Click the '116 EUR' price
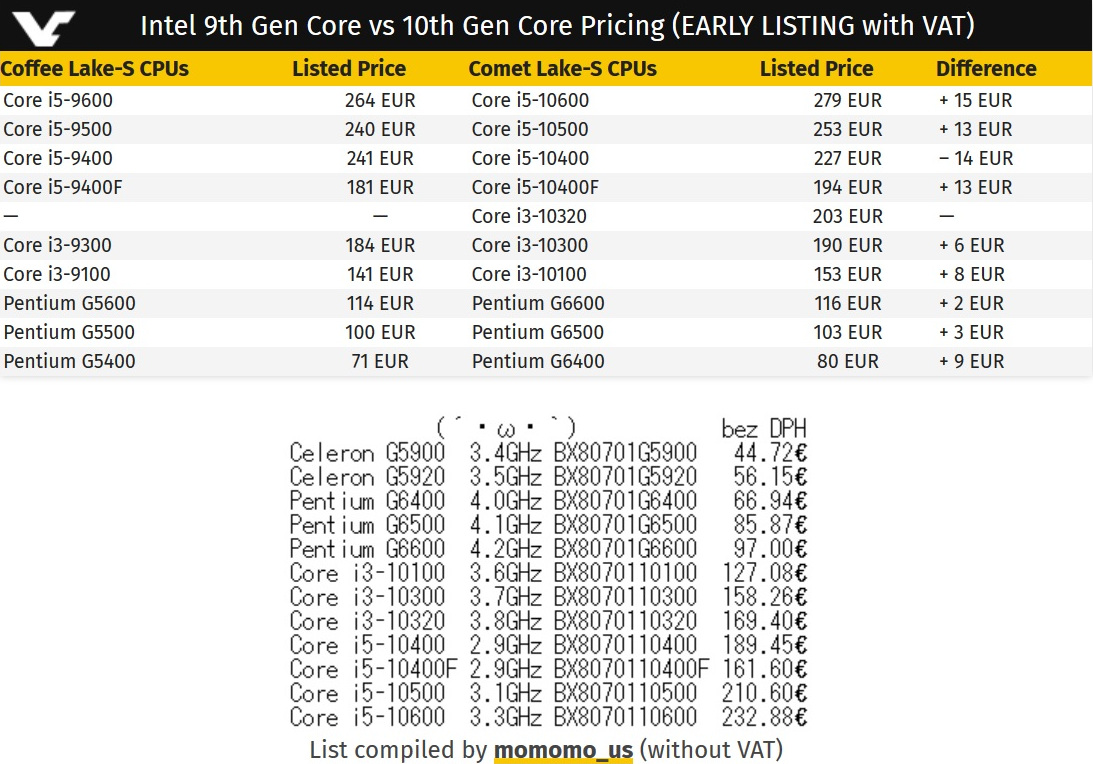 [848, 303]
